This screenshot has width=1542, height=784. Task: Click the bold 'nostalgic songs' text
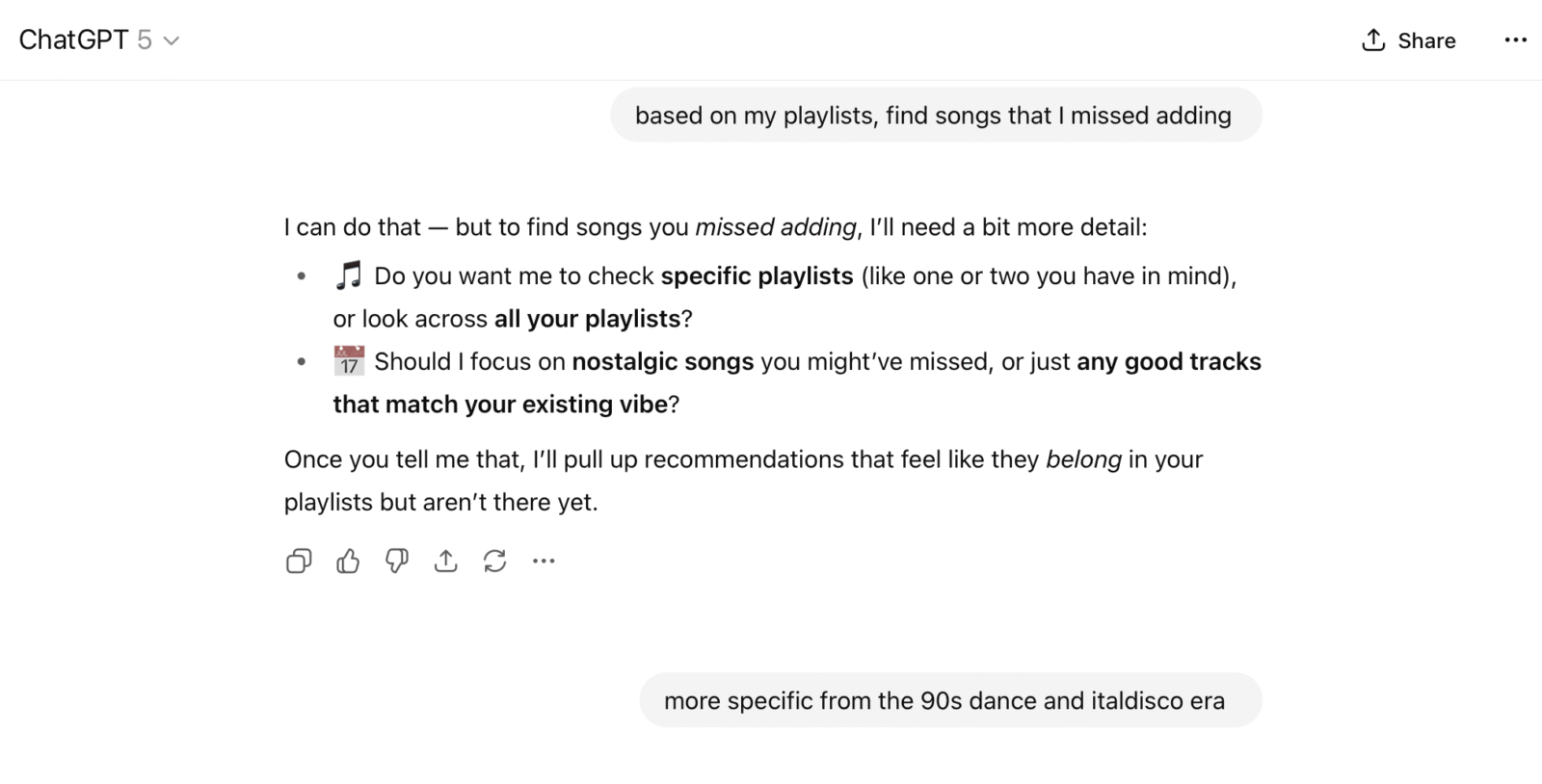(x=662, y=362)
